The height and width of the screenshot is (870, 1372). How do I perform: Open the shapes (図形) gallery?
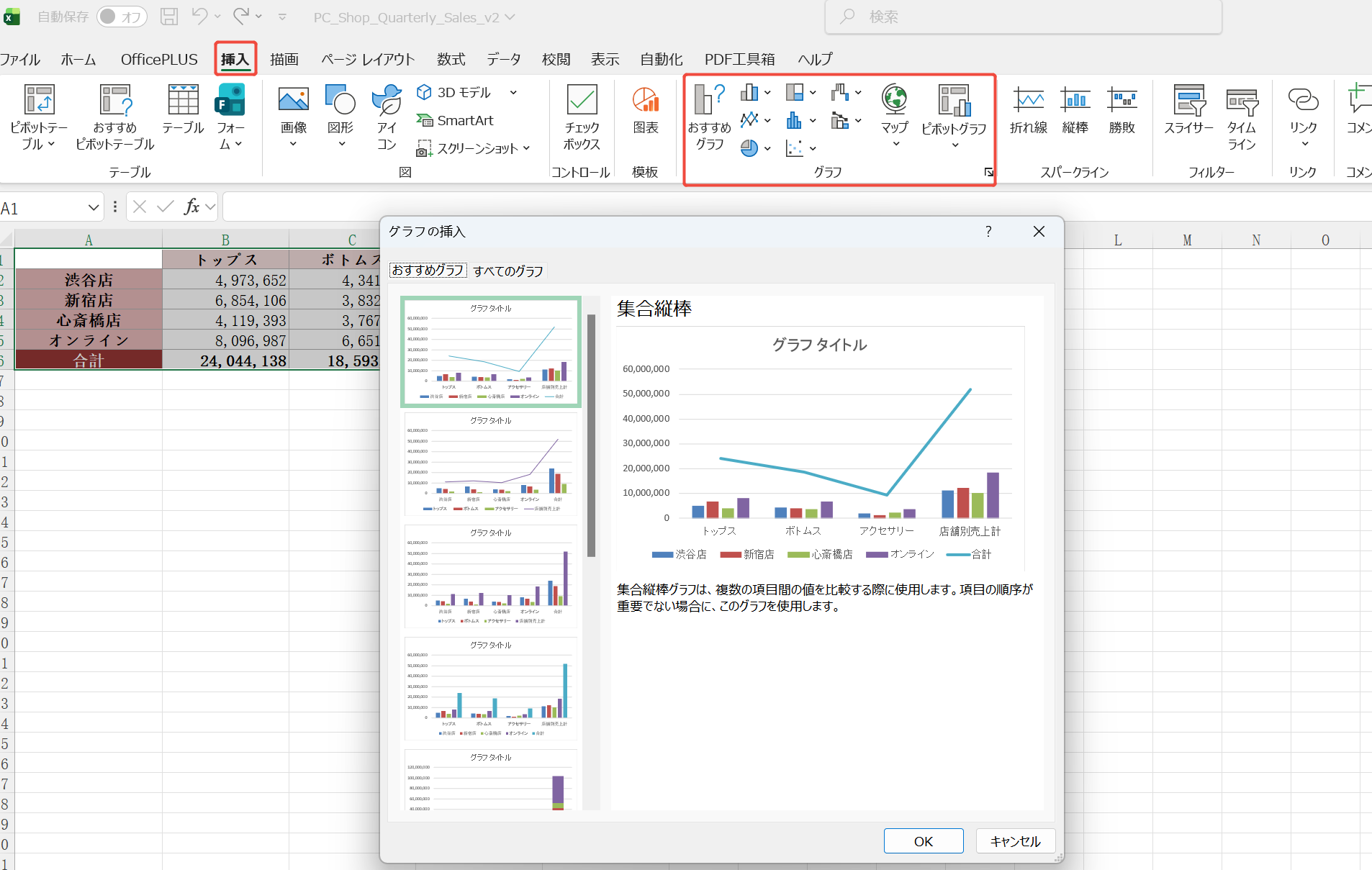pyautogui.click(x=340, y=117)
